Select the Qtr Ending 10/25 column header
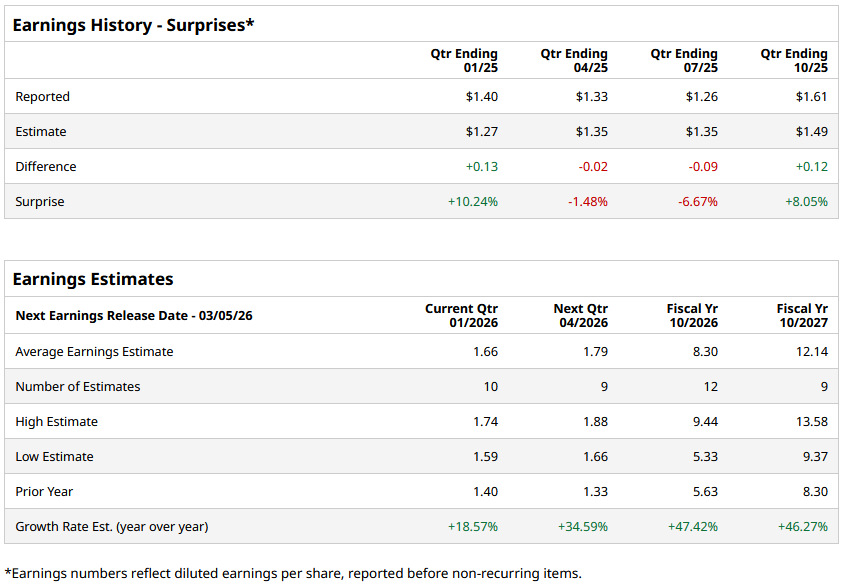The image size is (847, 583). (794, 61)
